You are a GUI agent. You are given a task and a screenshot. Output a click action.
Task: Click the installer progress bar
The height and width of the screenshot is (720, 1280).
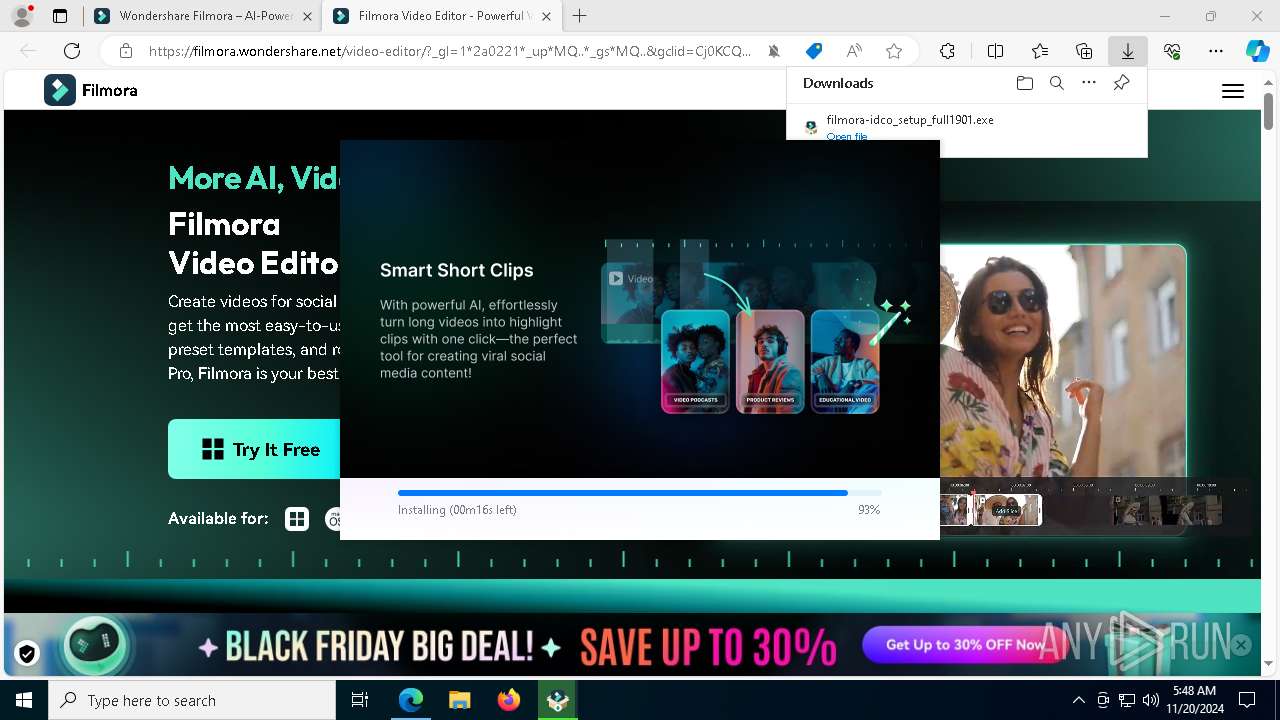(x=640, y=493)
